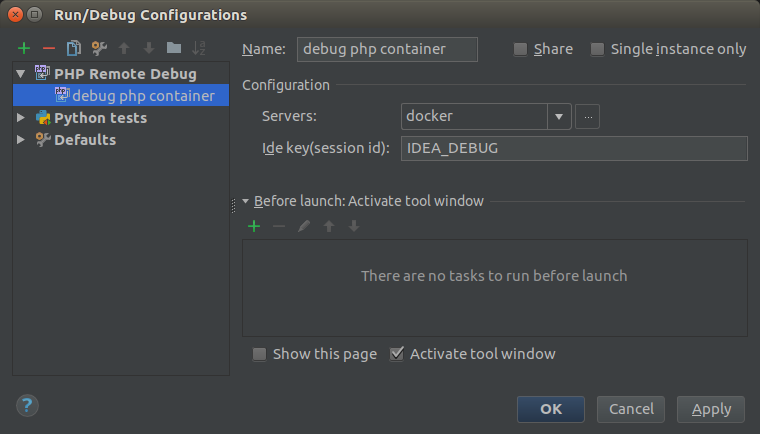Remove the selected configuration with red minus
Image resolution: width=760 pixels, height=434 pixels.
point(49,48)
